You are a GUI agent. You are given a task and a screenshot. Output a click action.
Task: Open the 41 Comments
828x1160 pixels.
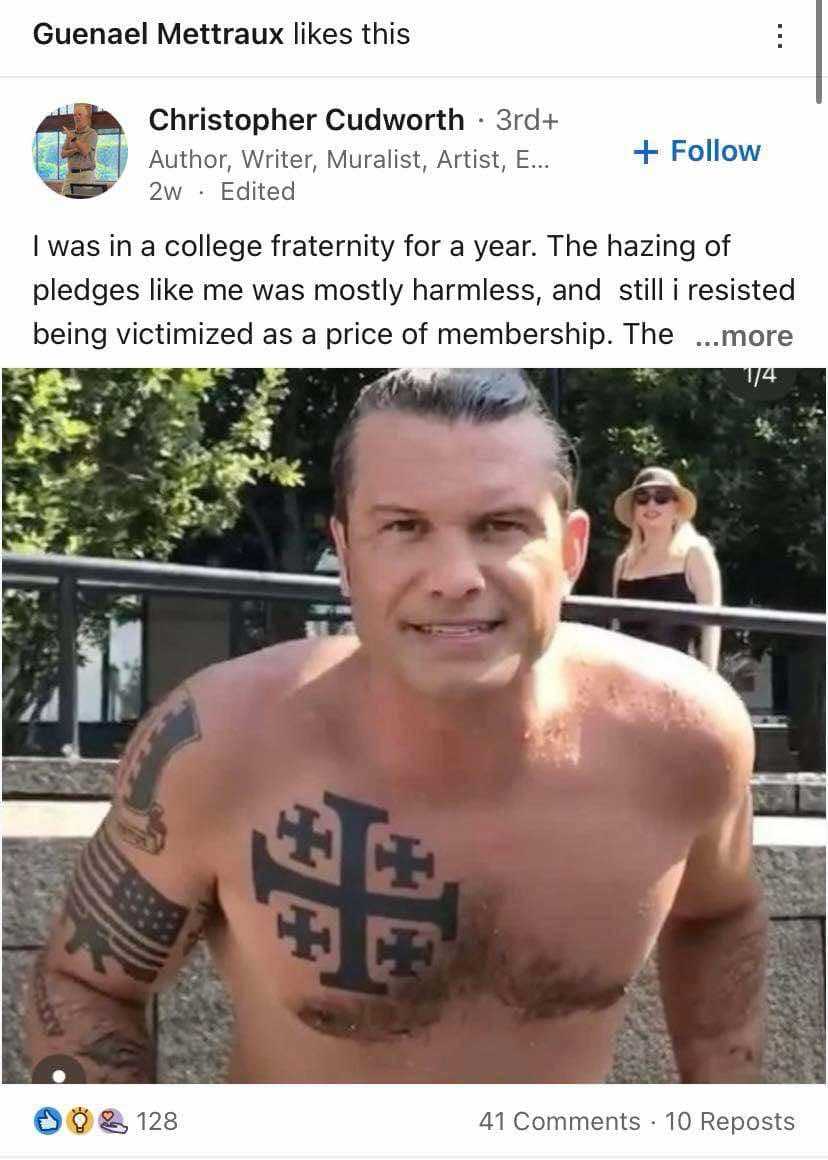click(559, 1121)
